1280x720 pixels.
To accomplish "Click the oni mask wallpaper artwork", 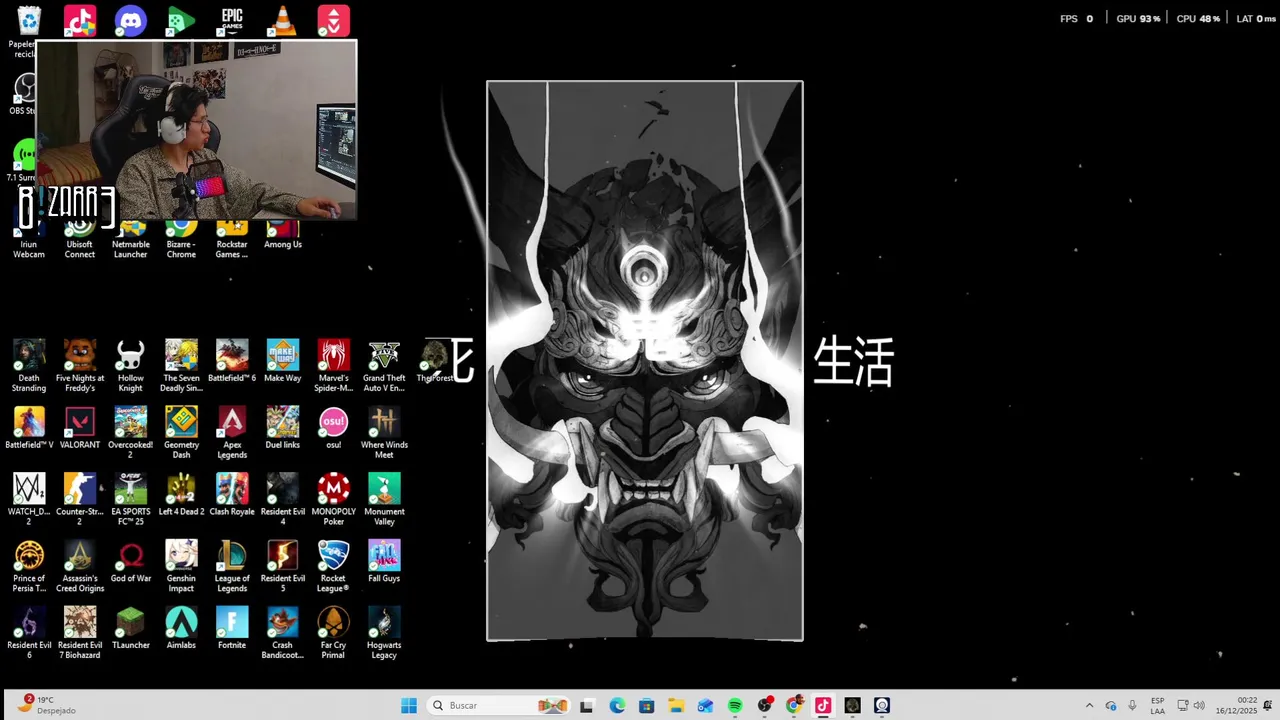I will click(x=645, y=361).
